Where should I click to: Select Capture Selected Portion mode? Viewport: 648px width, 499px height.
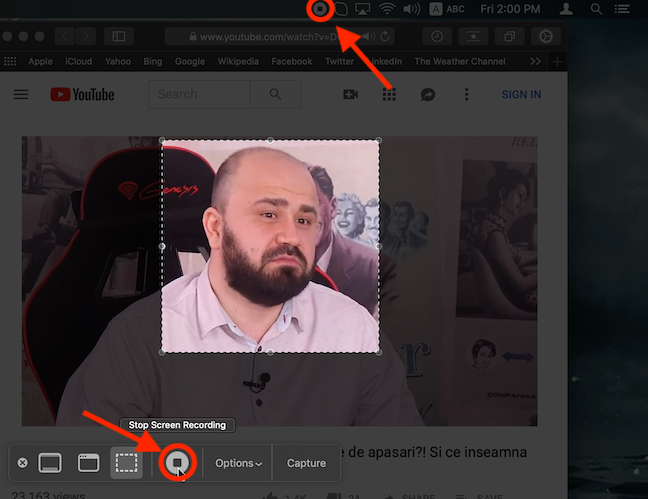click(126, 463)
